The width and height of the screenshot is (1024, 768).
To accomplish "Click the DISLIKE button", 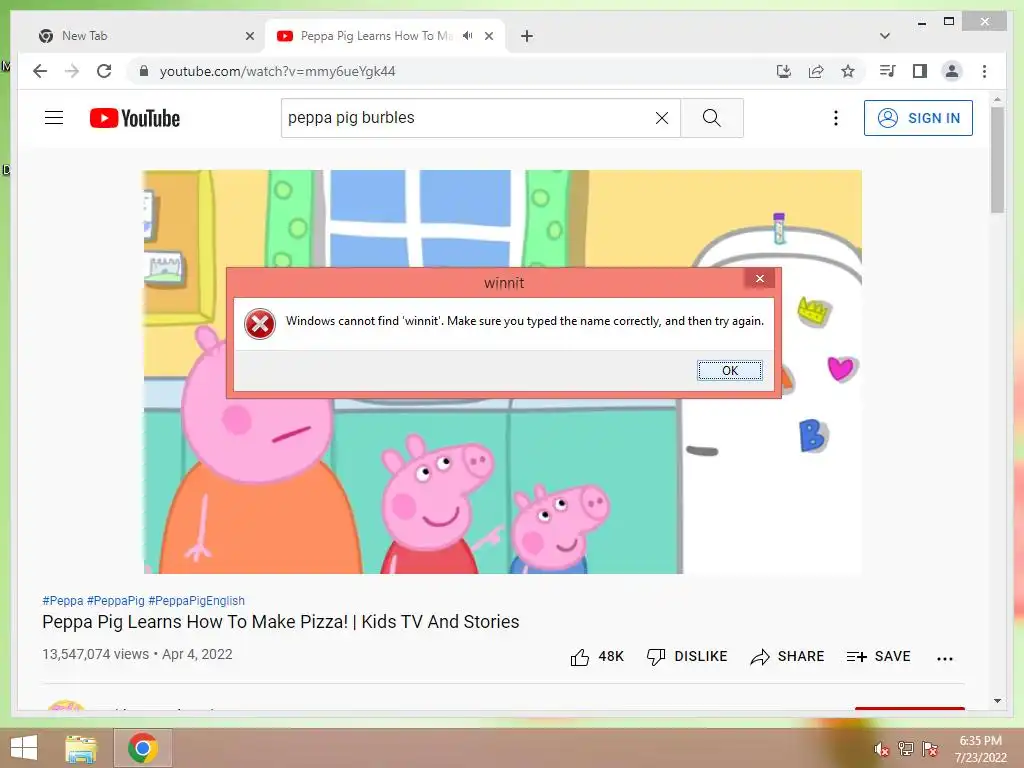I will (686, 656).
